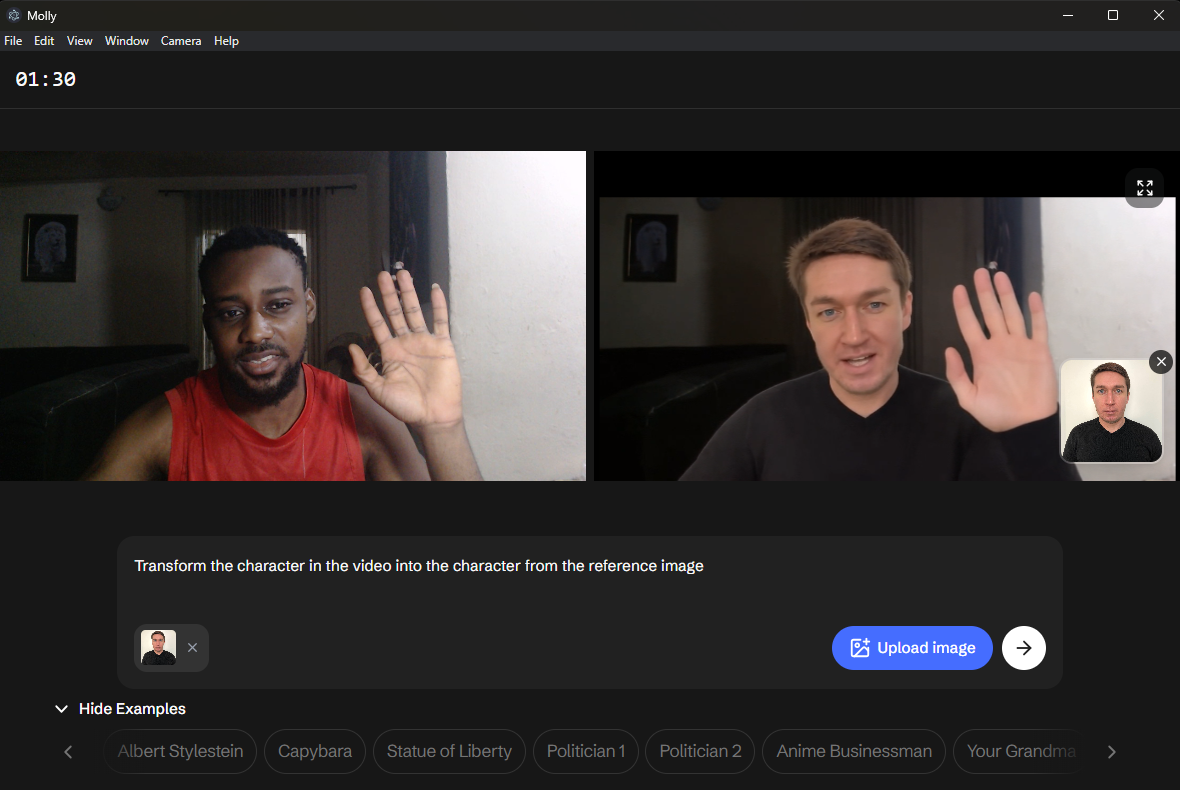1180x790 pixels.
Task: Collapse the examples via Hide Examples
Action: (120, 708)
